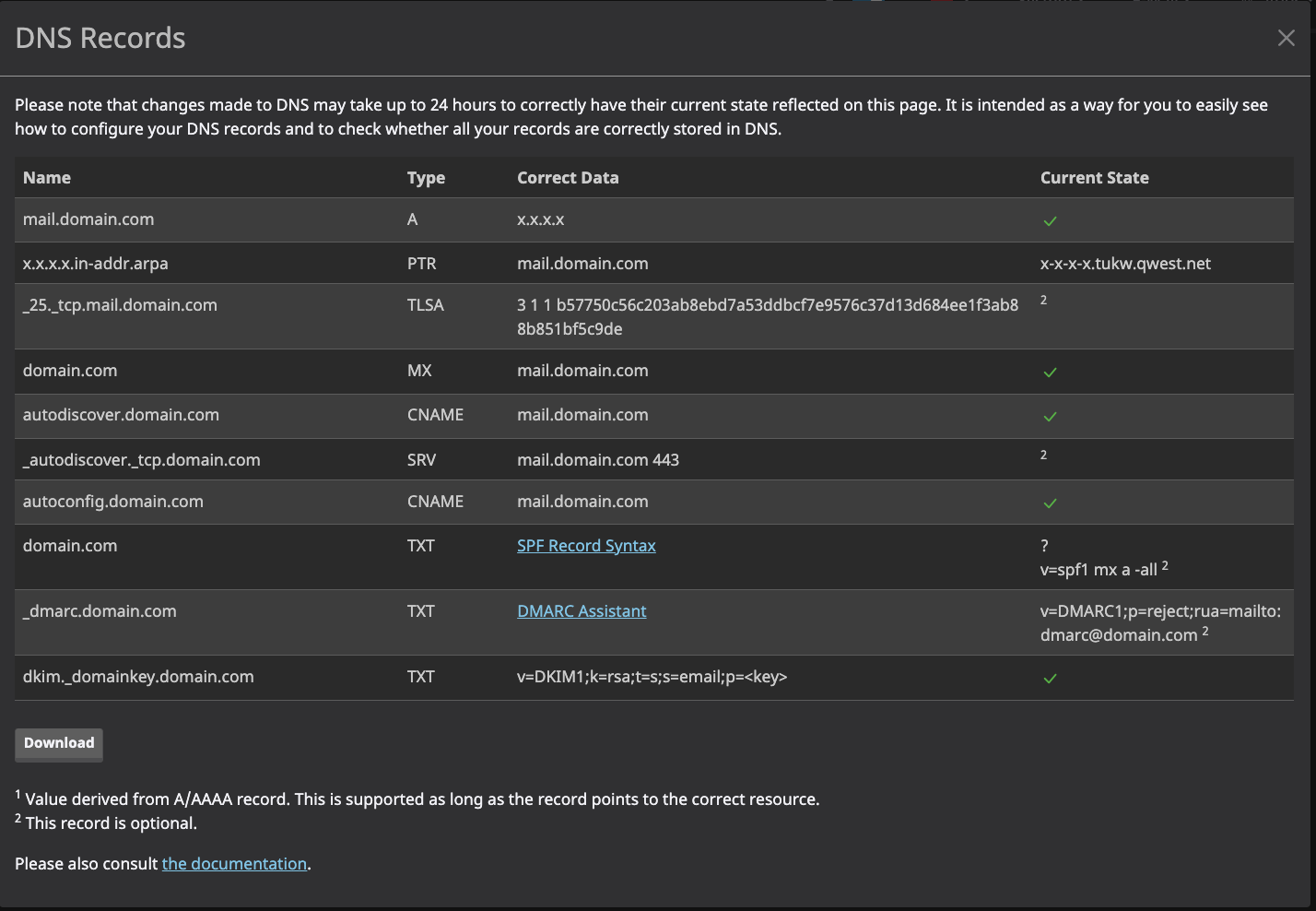Click the green checkmark for mail.domain.com A record

1050,221
